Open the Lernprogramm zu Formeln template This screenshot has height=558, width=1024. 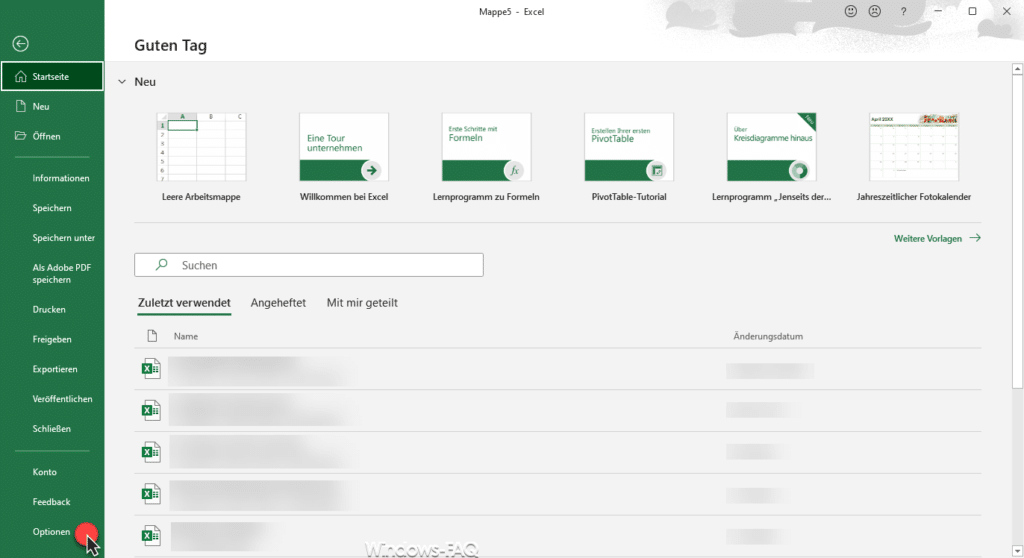[x=486, y=157]
